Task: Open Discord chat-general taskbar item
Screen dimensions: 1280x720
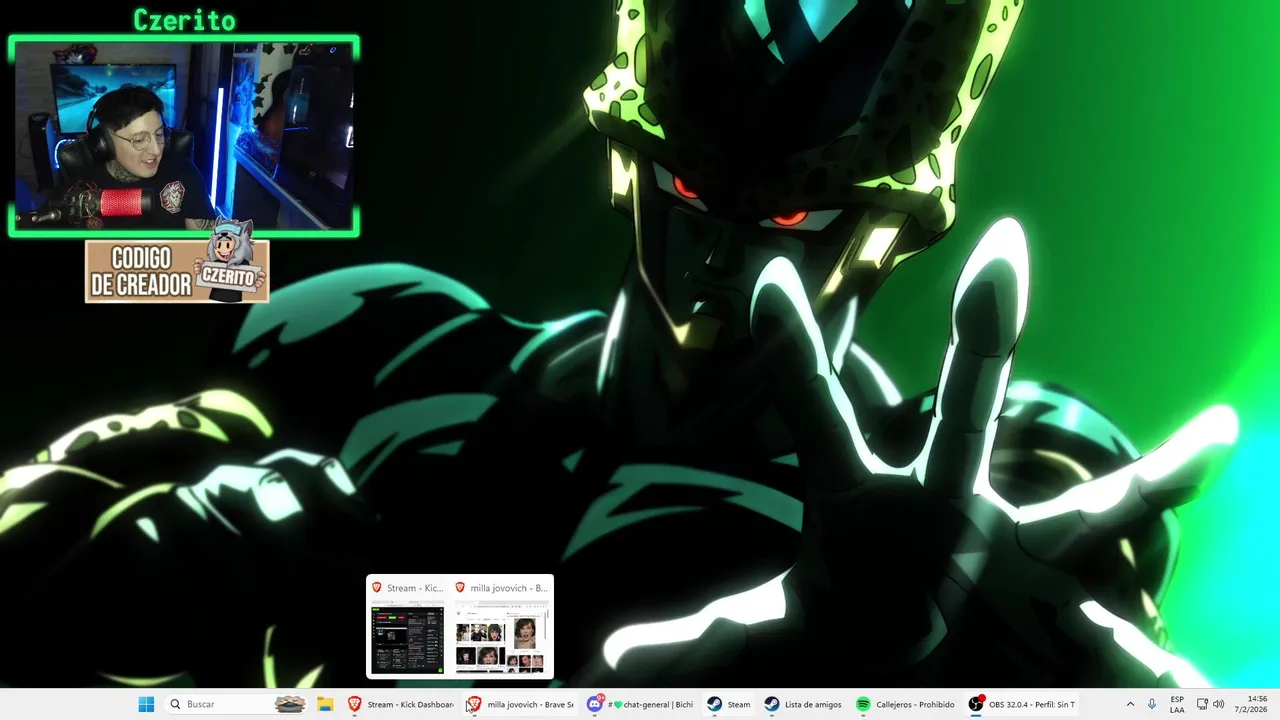Action: [640, 704]
